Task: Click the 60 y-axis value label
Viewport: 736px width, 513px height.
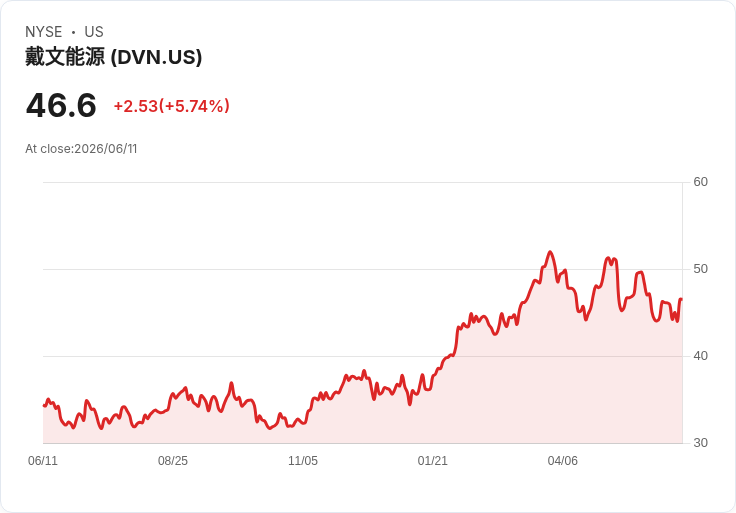Action: point(700,182)
